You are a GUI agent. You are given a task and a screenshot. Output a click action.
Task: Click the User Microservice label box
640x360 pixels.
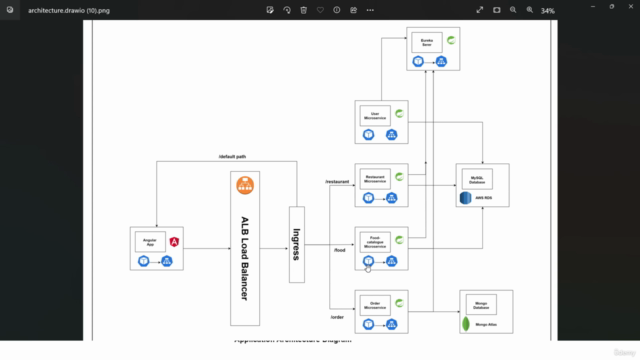click(375, 116)
